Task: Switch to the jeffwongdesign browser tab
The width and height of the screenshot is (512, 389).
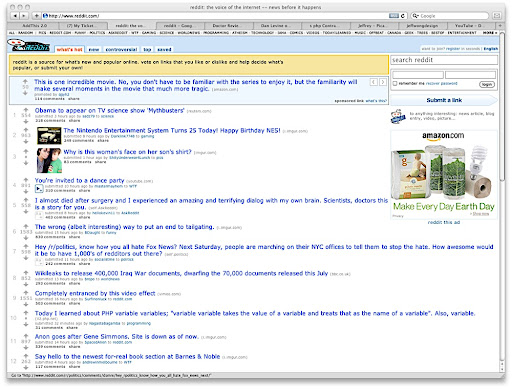Action: (422, 26)
